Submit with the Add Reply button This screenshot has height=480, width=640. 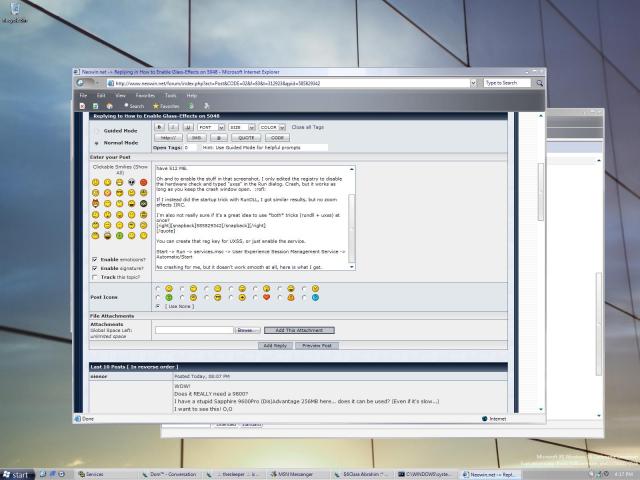coord(275,346)
